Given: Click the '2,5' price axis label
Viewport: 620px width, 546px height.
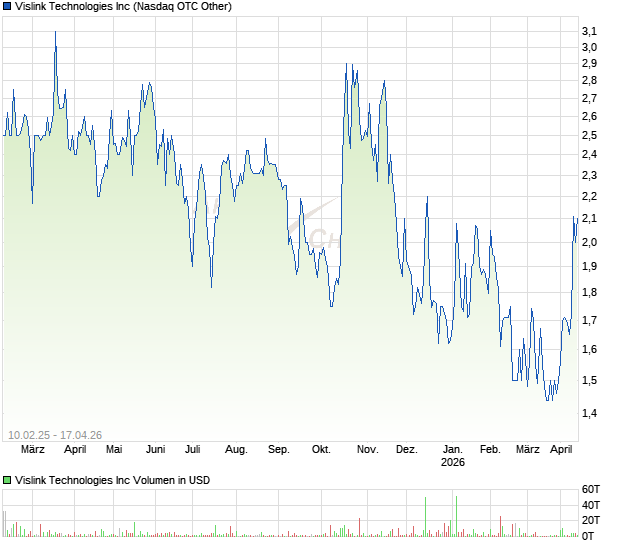Looking at the screenshot, I should [x=589, y=136].
